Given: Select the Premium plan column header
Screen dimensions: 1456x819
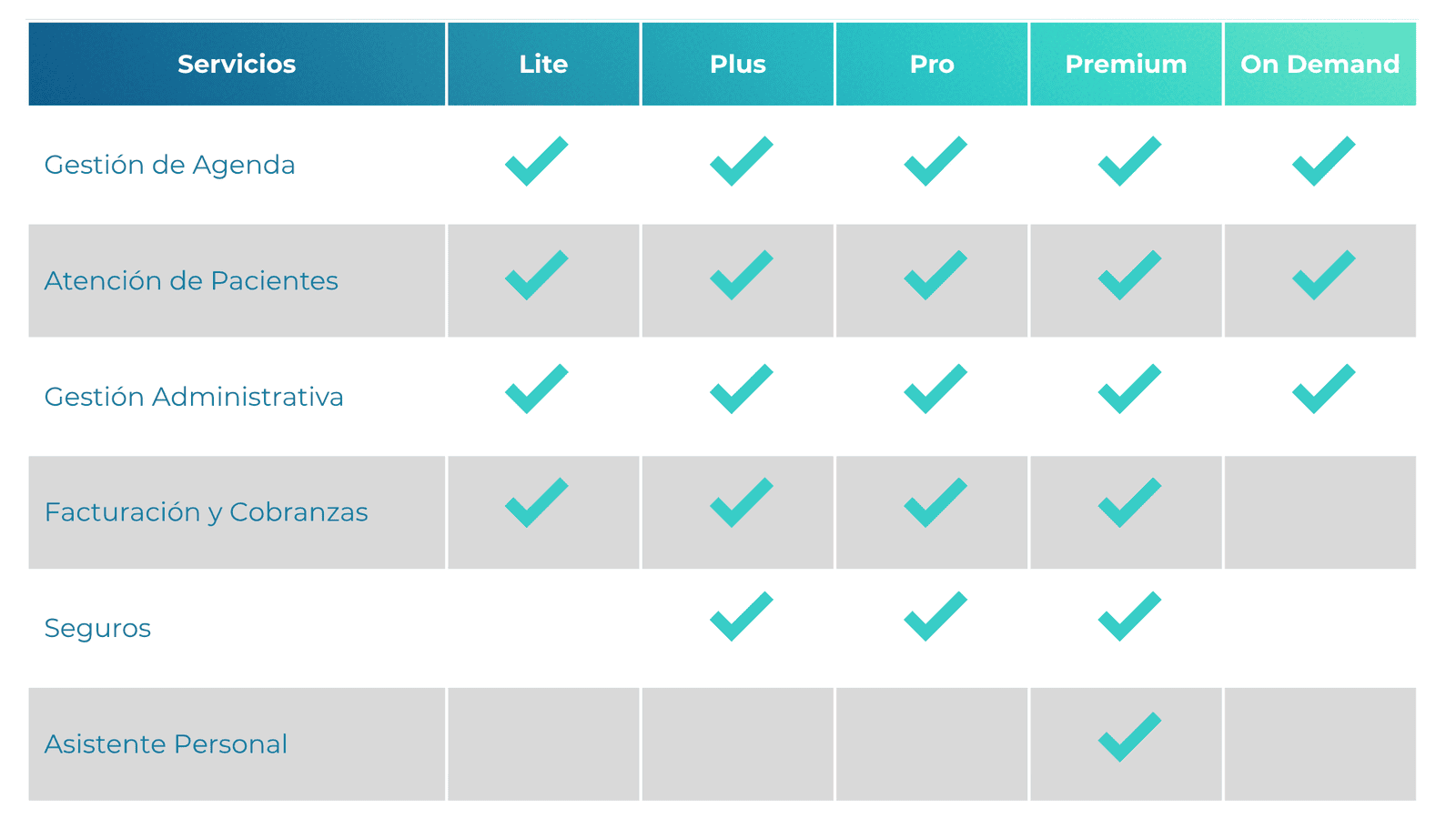Looking at the screenshot, I should coord(1126,64).
